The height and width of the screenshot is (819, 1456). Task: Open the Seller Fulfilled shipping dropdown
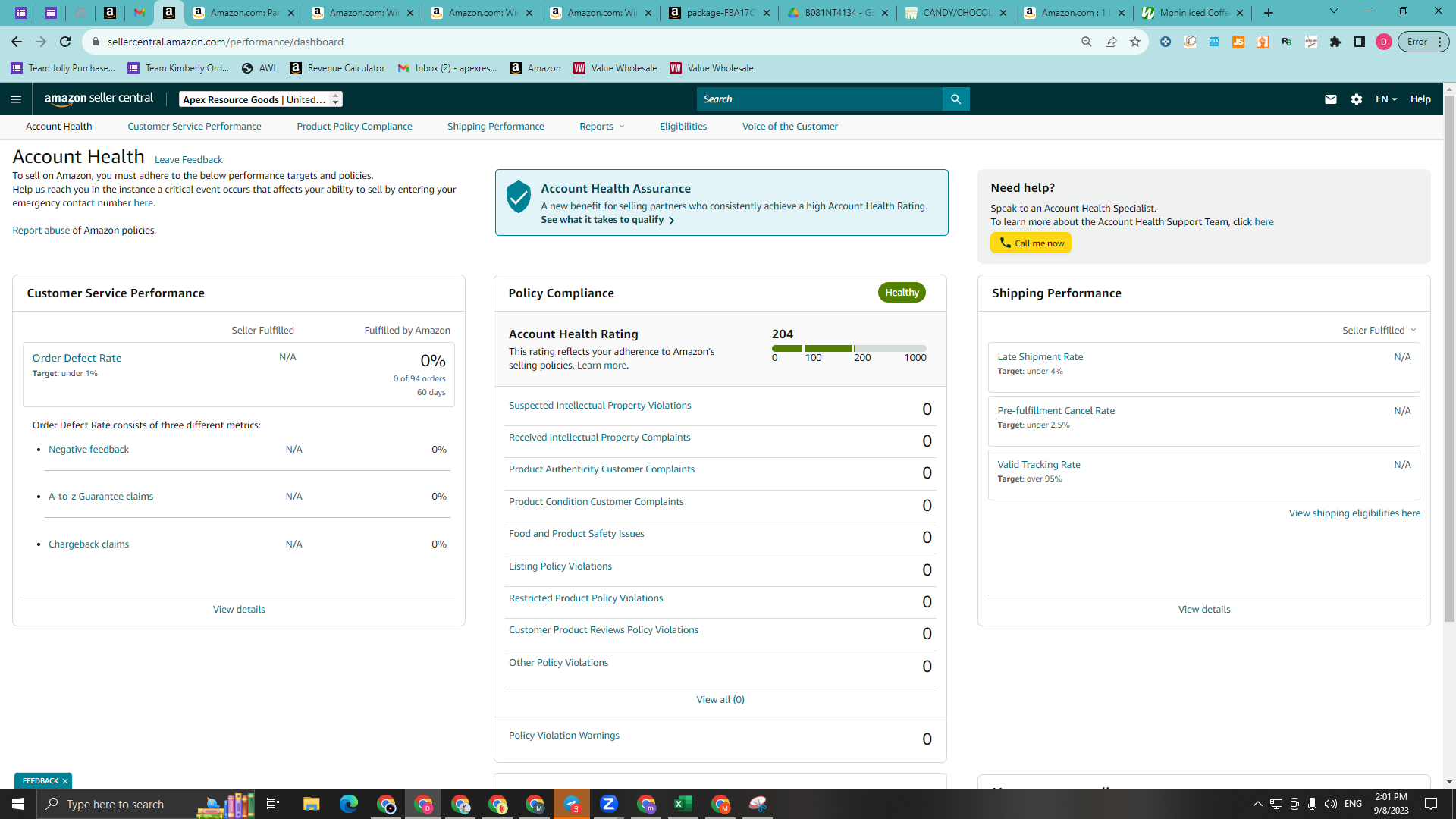point(1379,331)
